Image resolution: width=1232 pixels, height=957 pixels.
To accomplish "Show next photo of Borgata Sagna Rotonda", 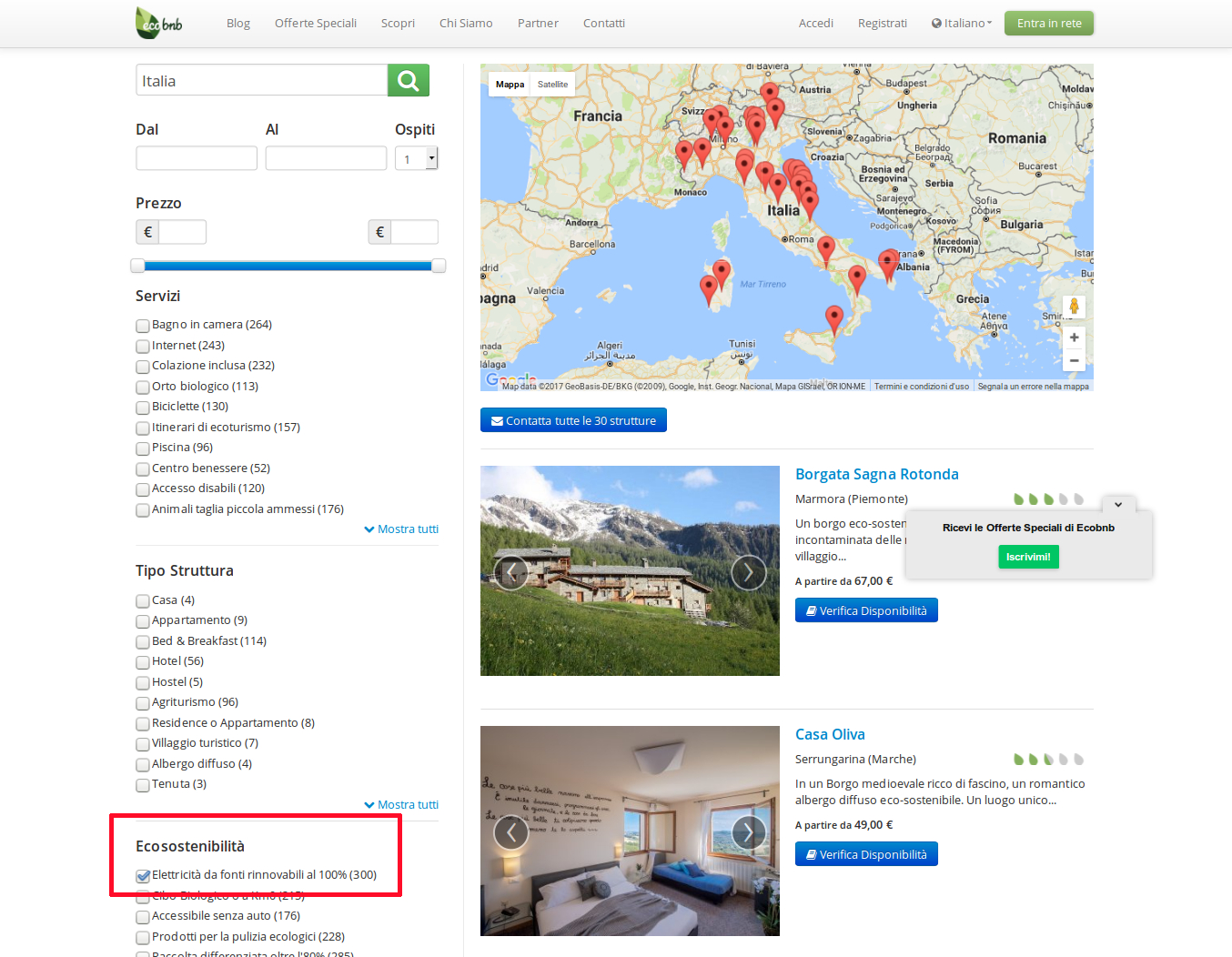I will coord(748,572).
